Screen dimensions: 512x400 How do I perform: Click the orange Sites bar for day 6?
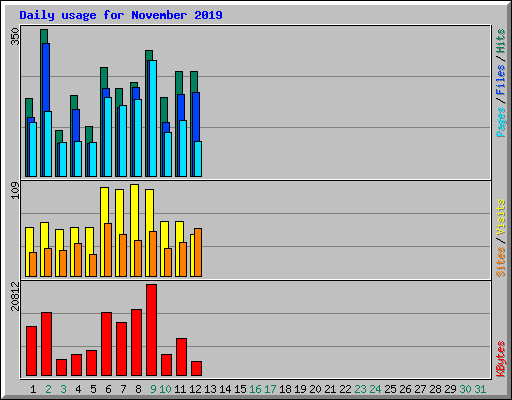(x=108, y=250)
